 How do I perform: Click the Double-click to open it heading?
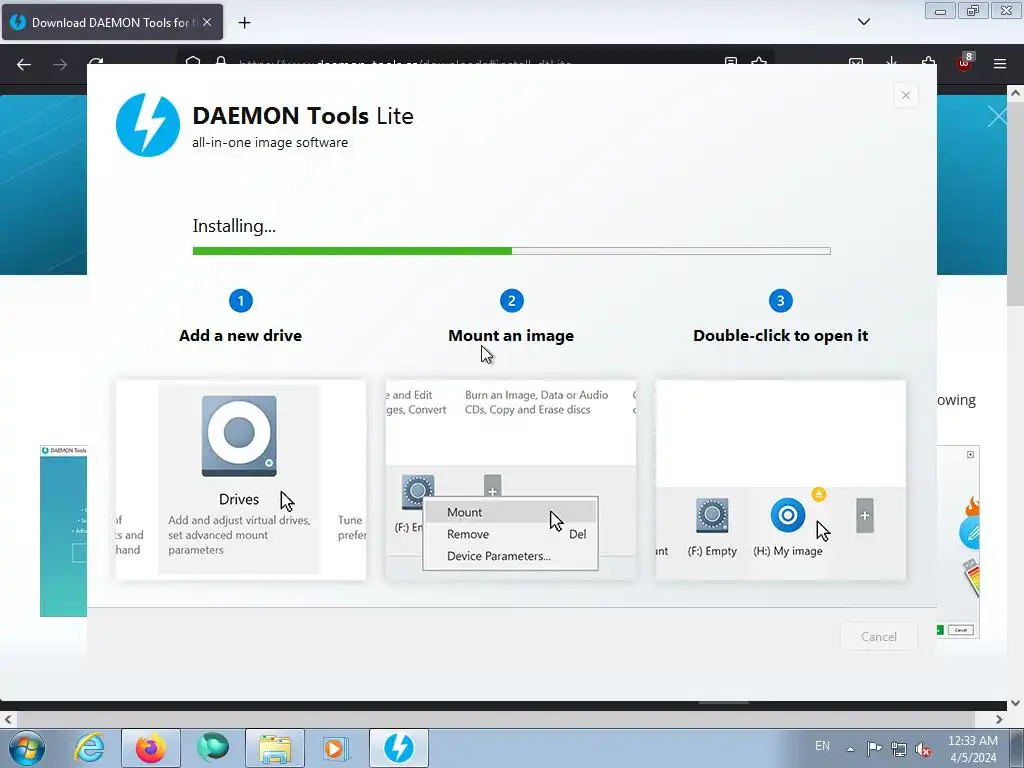pyautogui.click(x=780, y=335)
